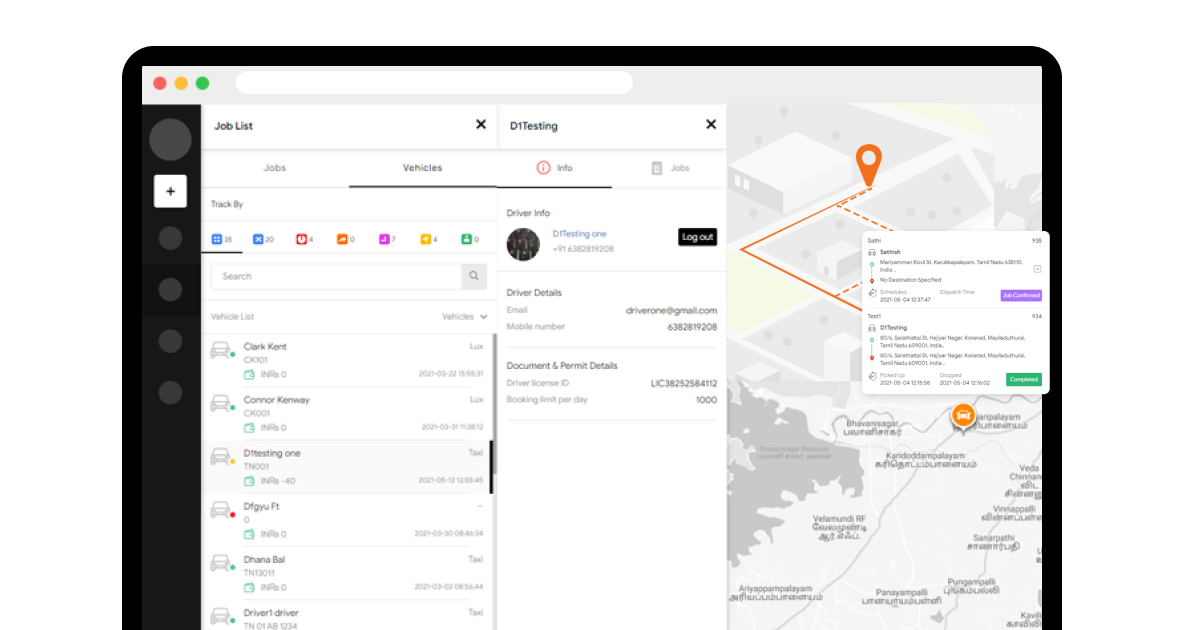
Task: Click the car icon beside Clark Kent
Action: [221, 350]
